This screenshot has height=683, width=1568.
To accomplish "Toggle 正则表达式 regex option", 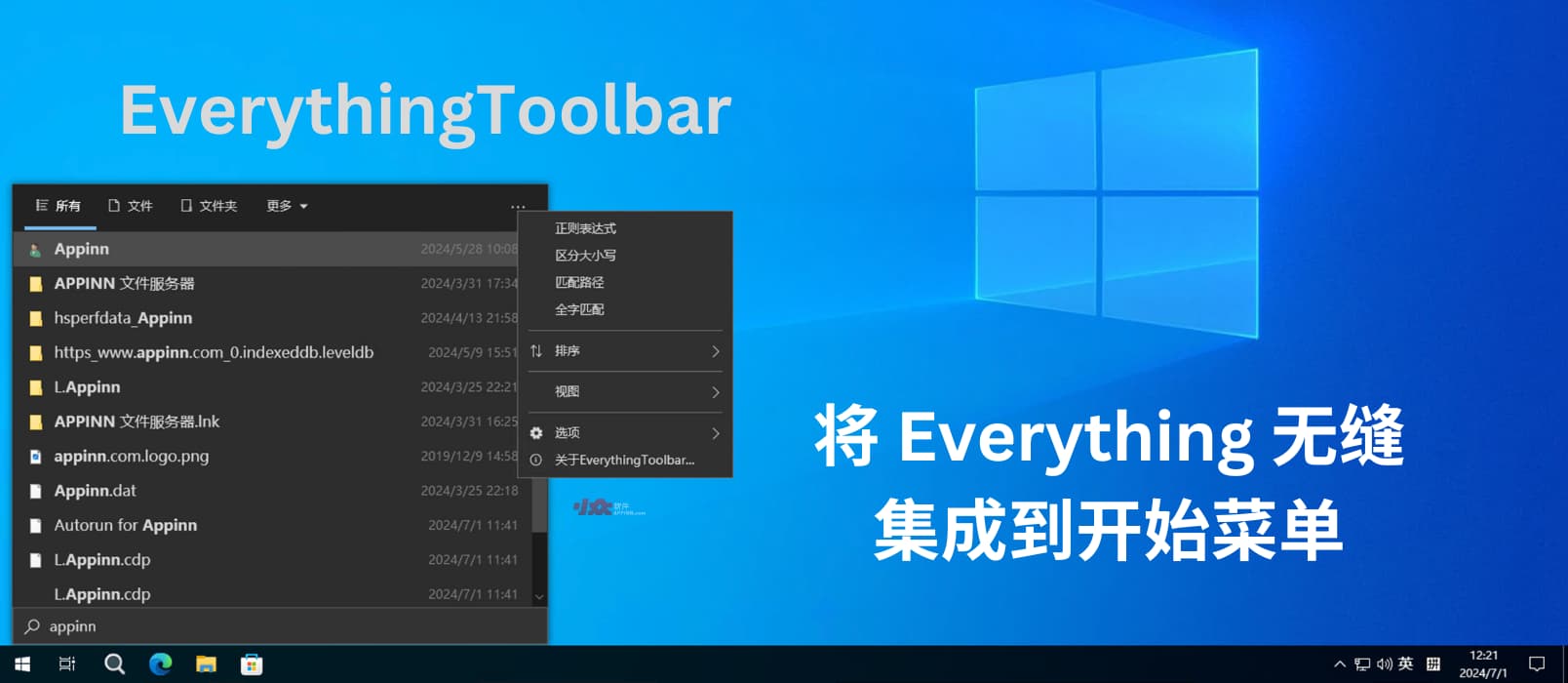I will [585, 228].
